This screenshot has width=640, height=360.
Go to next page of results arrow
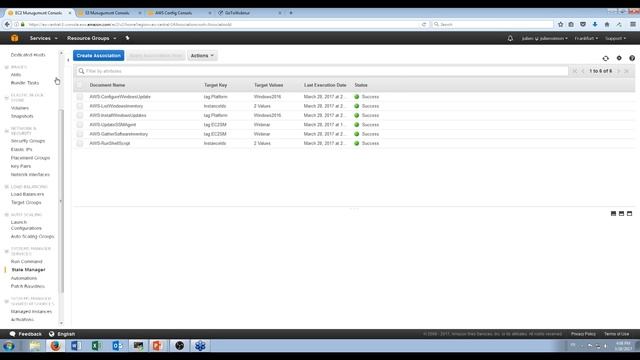click(x=619, y=71)
